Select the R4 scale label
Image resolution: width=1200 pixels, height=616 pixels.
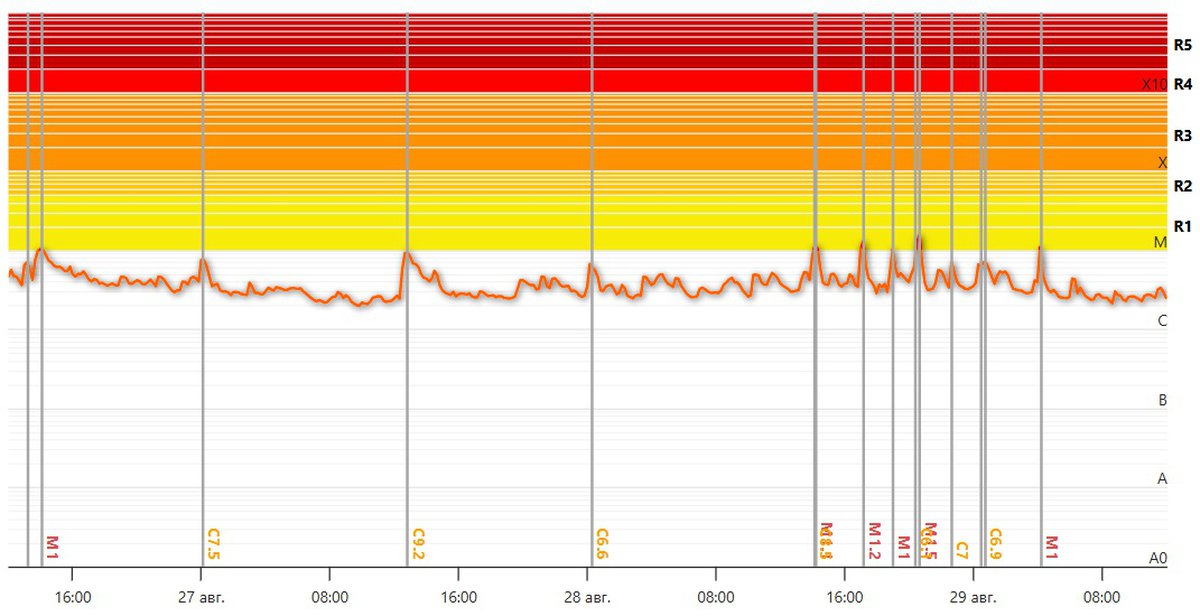coord(1183,84)
